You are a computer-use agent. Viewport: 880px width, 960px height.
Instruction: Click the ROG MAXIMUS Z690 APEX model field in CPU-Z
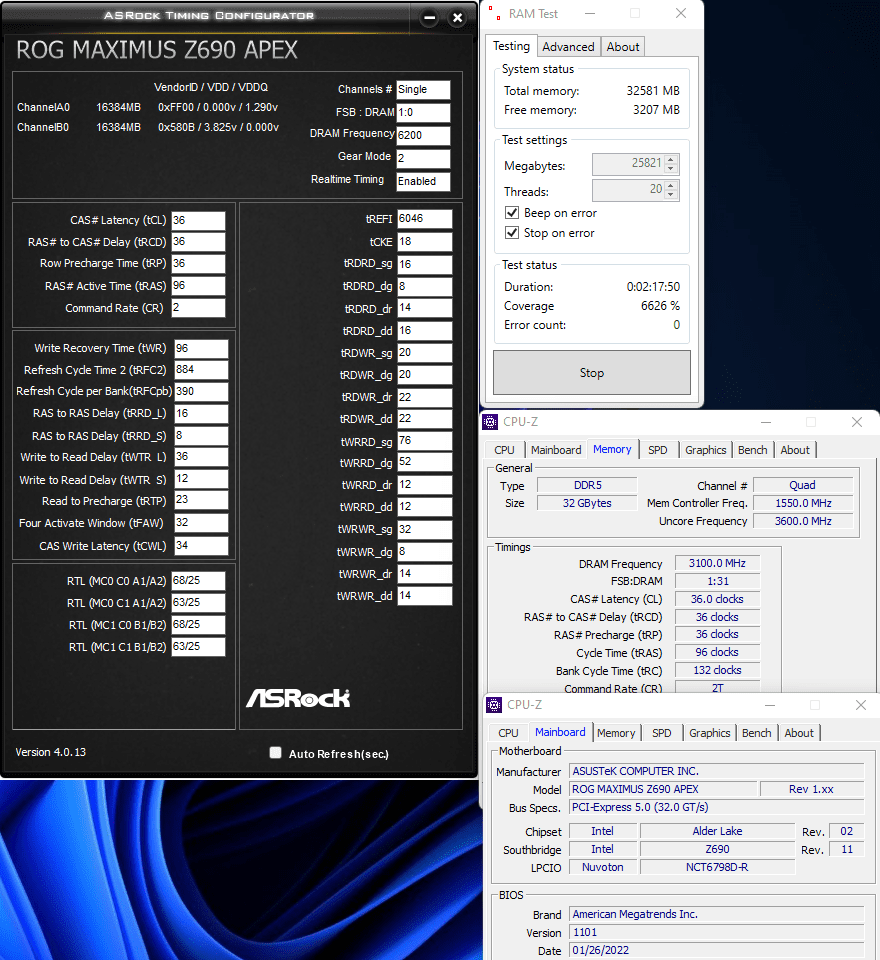pyautogui.click(x=663, y=789)
